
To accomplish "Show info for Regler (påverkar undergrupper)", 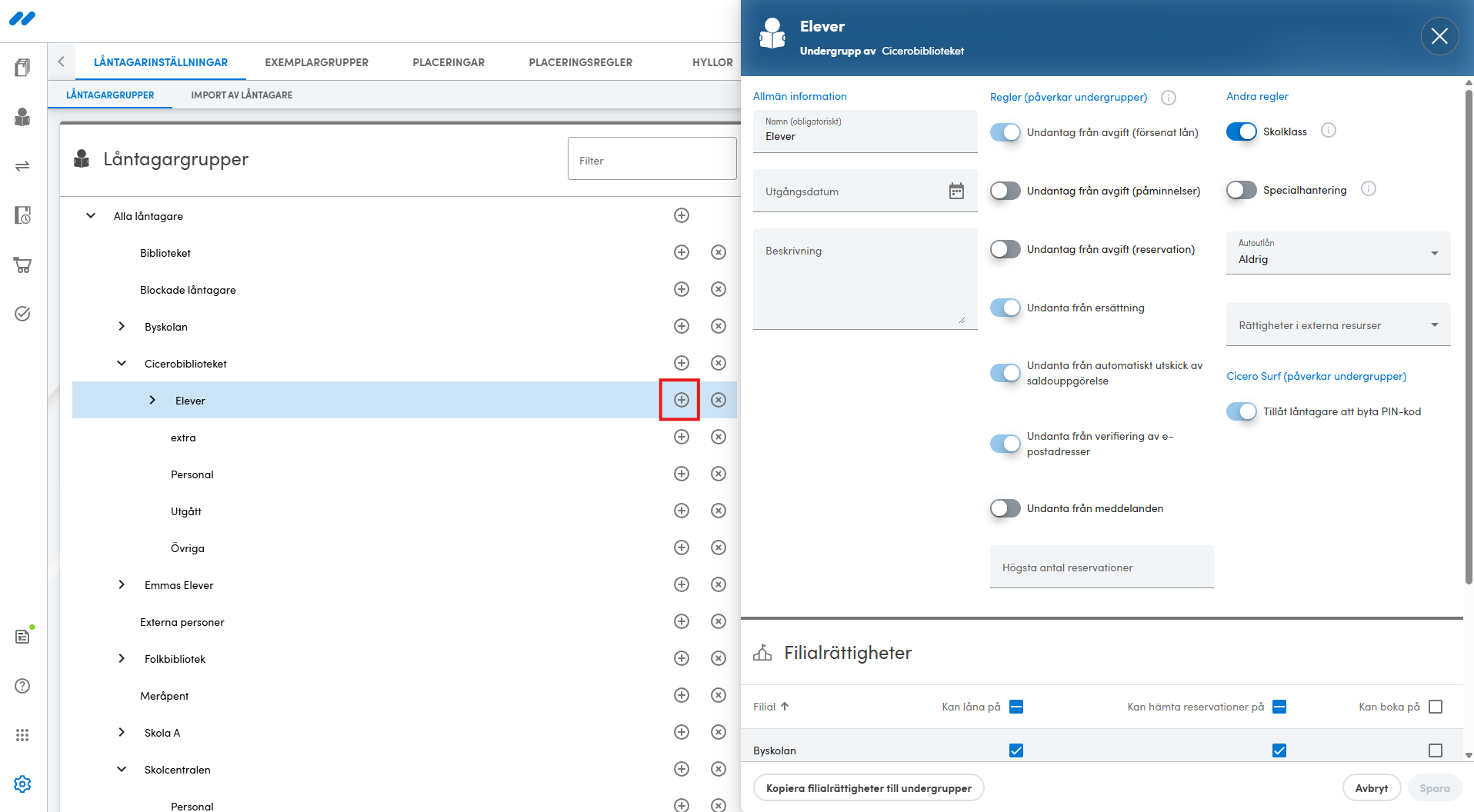I will point(1169,98).
